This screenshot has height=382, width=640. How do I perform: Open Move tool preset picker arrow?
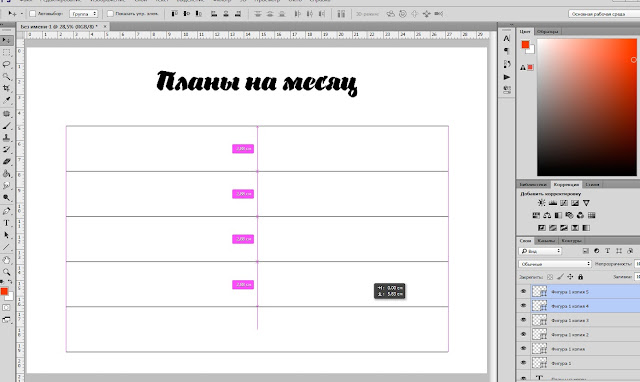pyautogui.click(x=22, y=14)
